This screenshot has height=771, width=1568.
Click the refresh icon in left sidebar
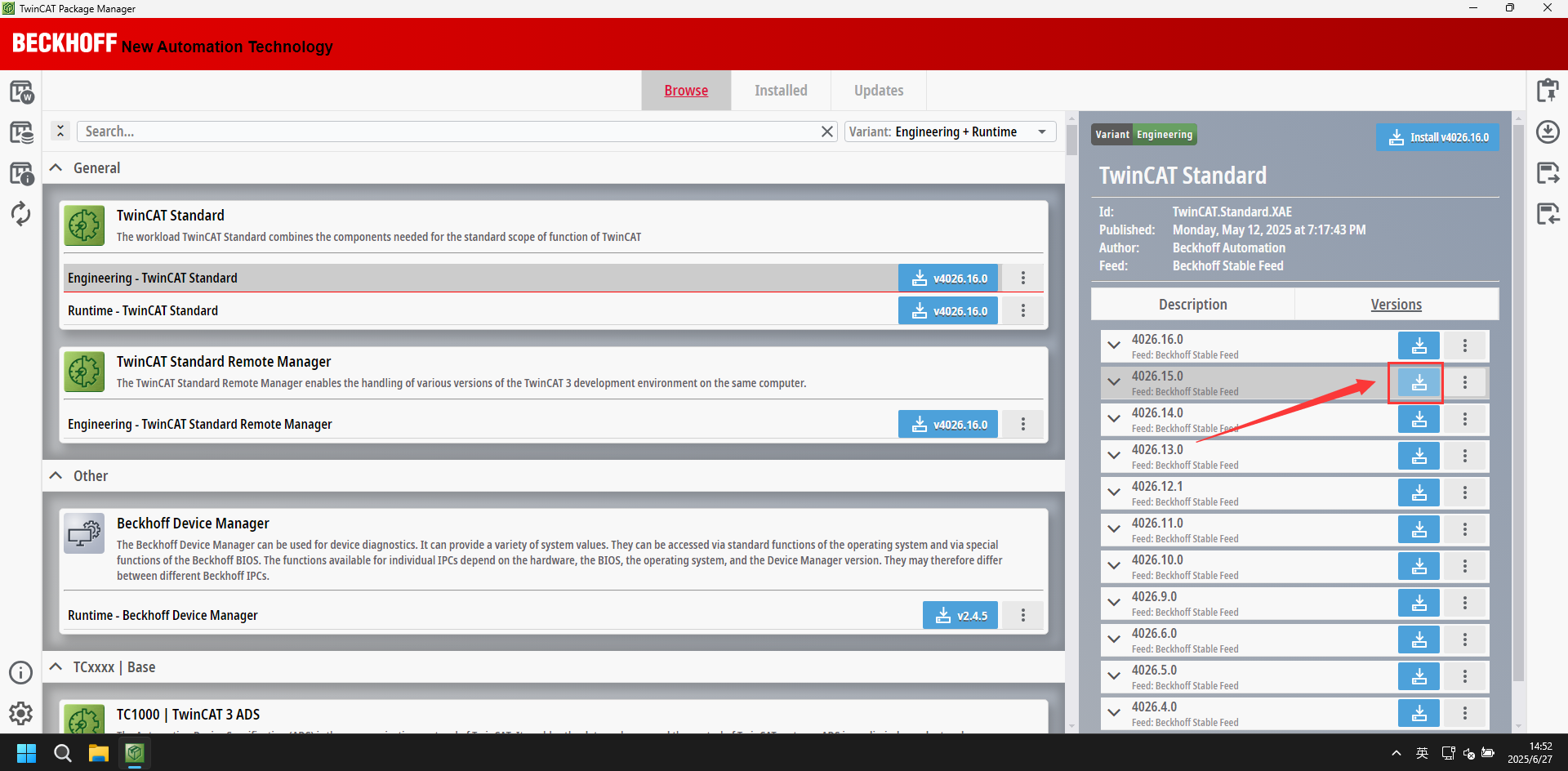(x=20, y=214)
